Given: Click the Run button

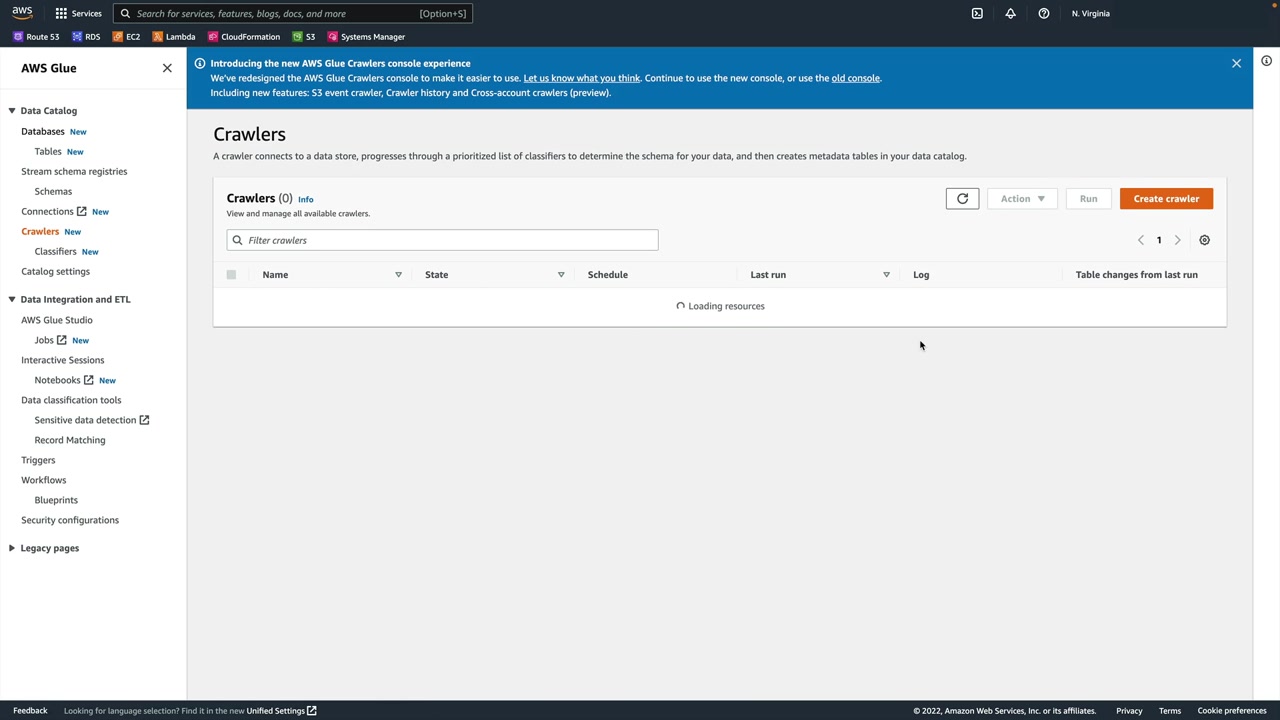Looking at the screenshot, I should tap(1088, 199).
